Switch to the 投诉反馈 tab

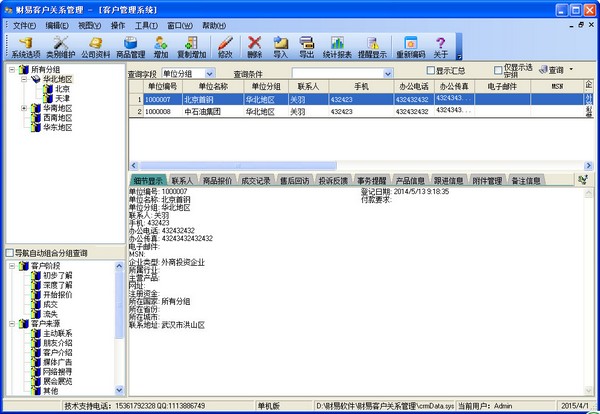333,180
